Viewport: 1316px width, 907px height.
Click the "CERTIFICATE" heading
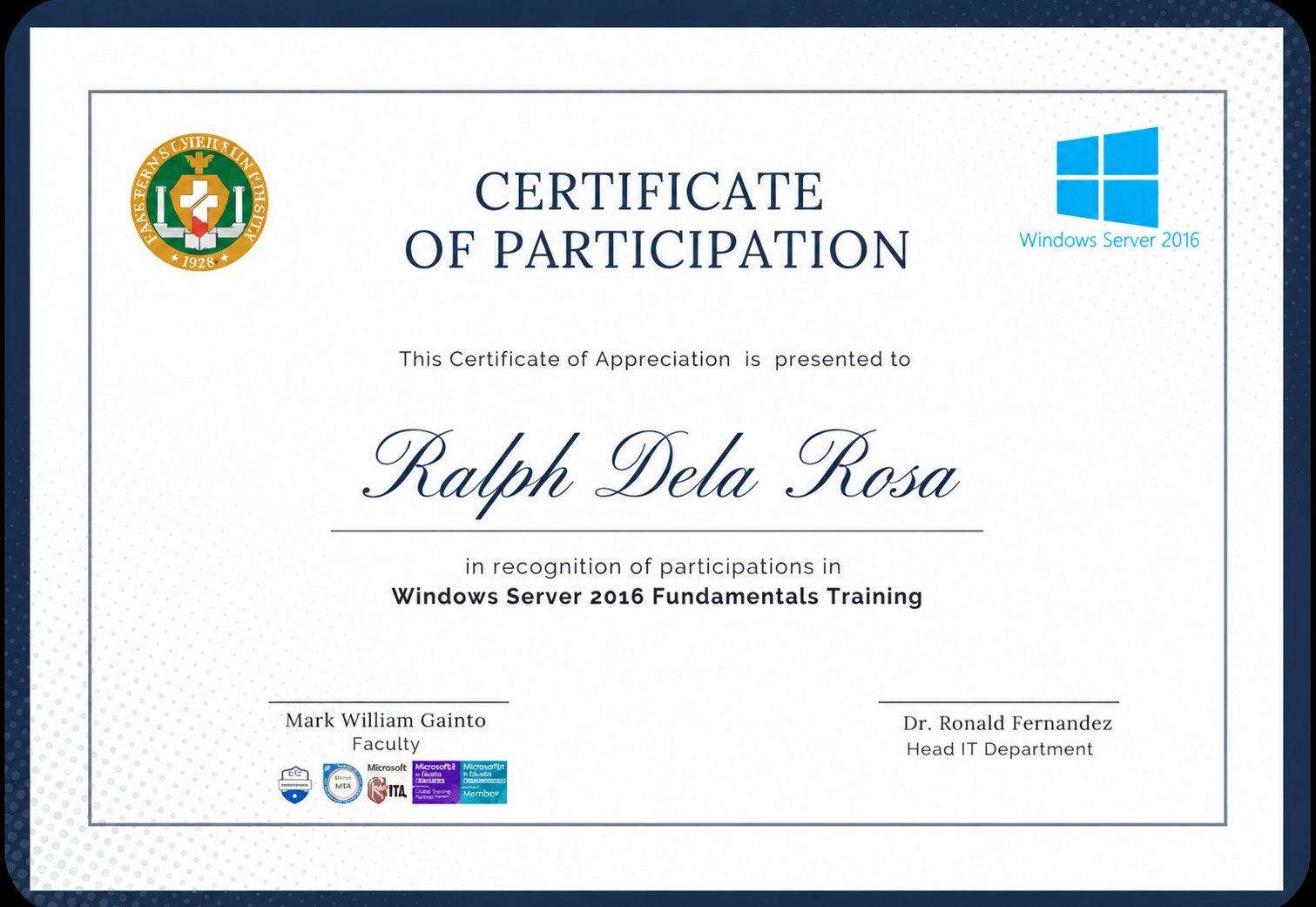649,192
